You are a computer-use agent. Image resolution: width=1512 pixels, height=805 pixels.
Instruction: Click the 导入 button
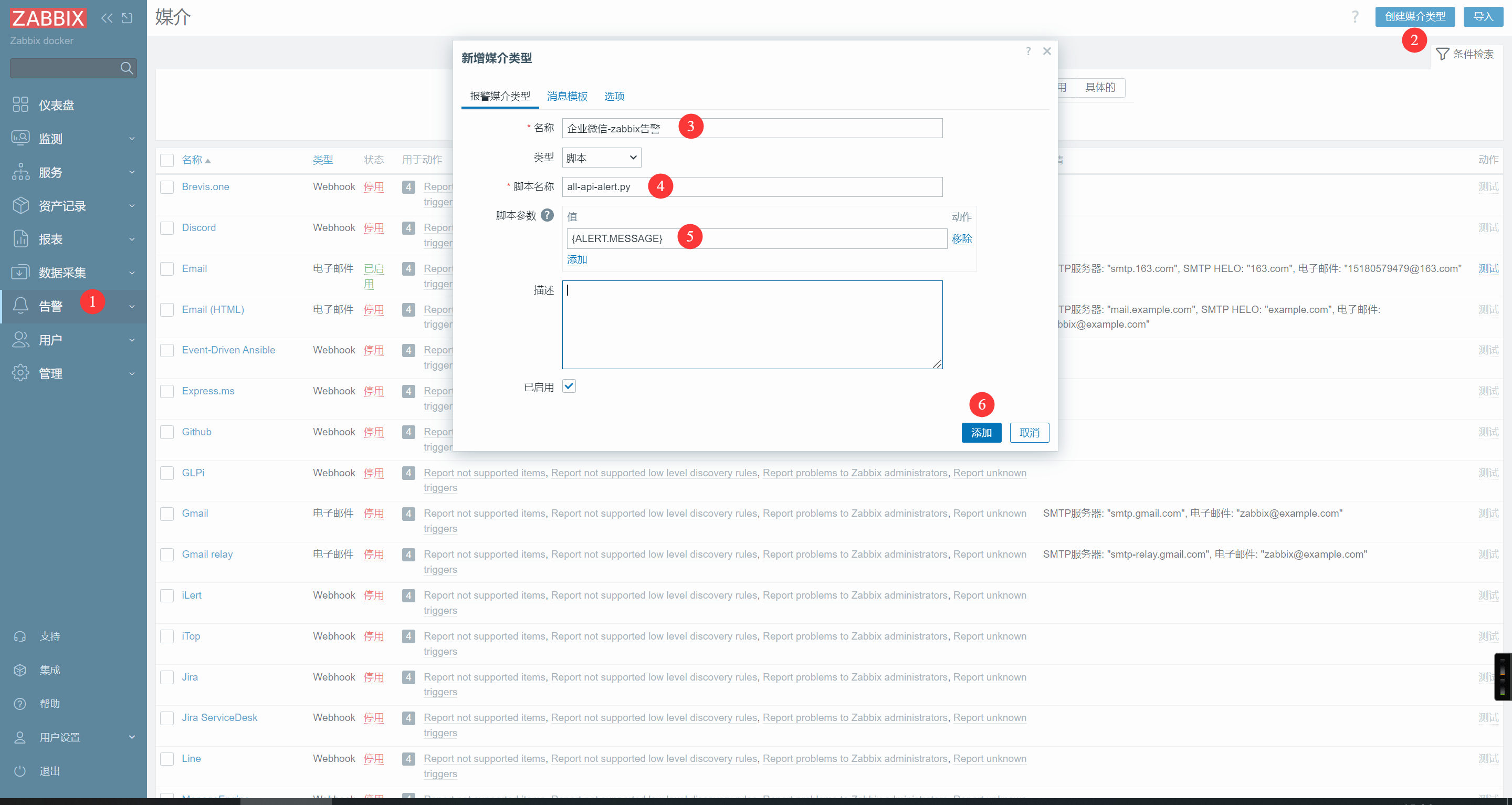[x=1483, y=16]
